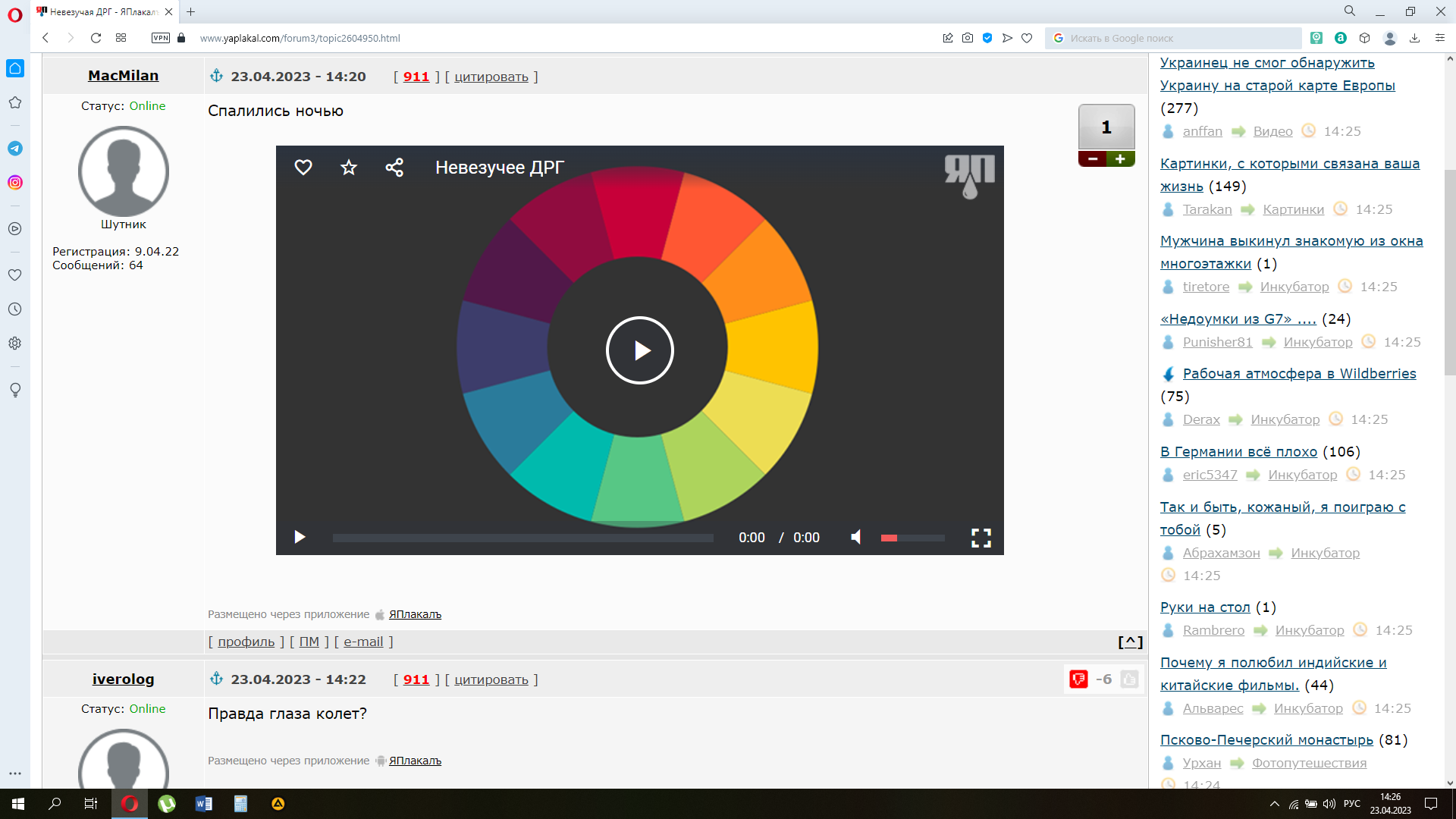The width and height of the screenshot is (1456, 819).
Task: Open the sidebar star speed dial icon
Action: coord(15,102)
